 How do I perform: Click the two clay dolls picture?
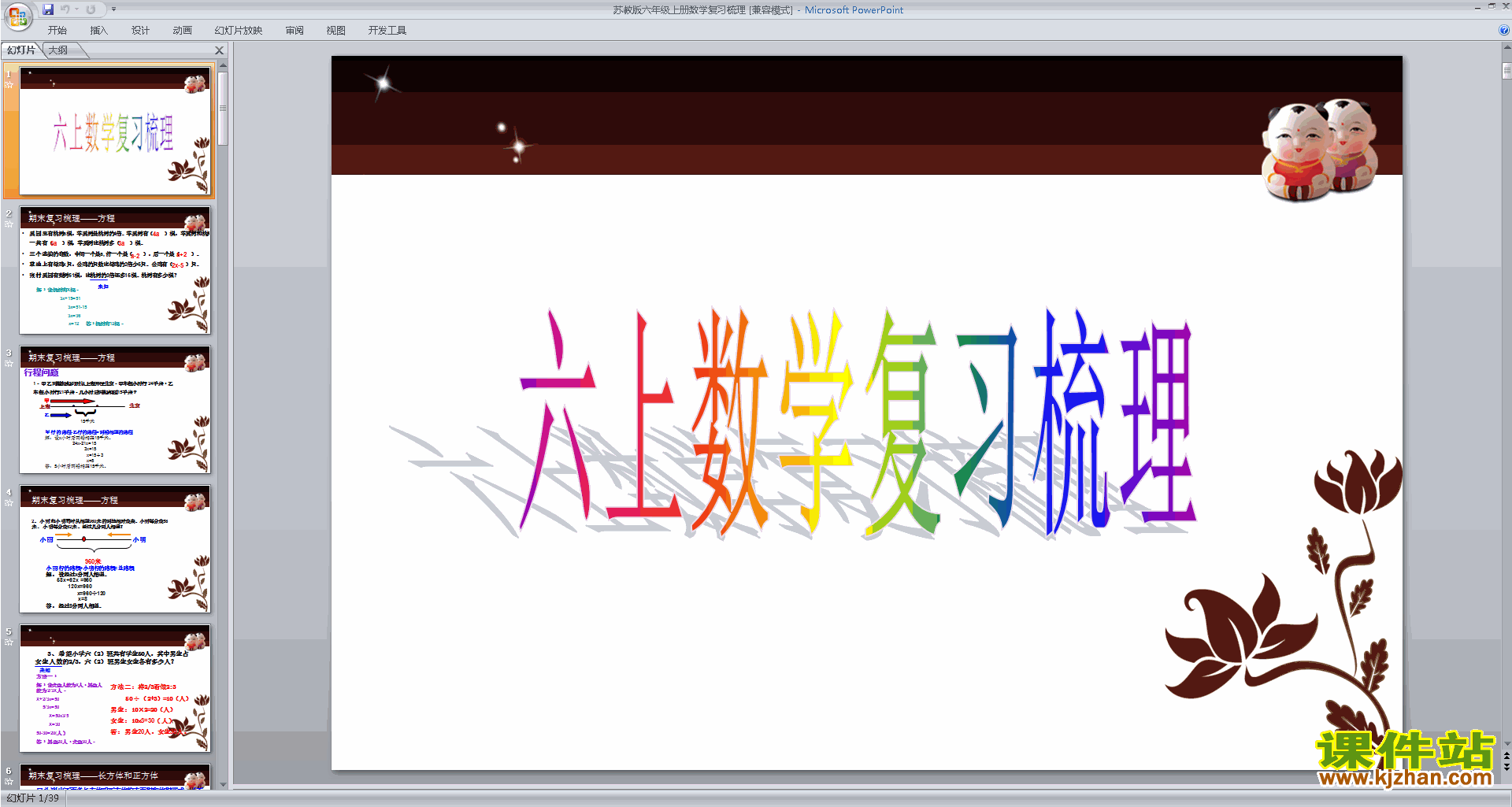[x=1320, y=149]
